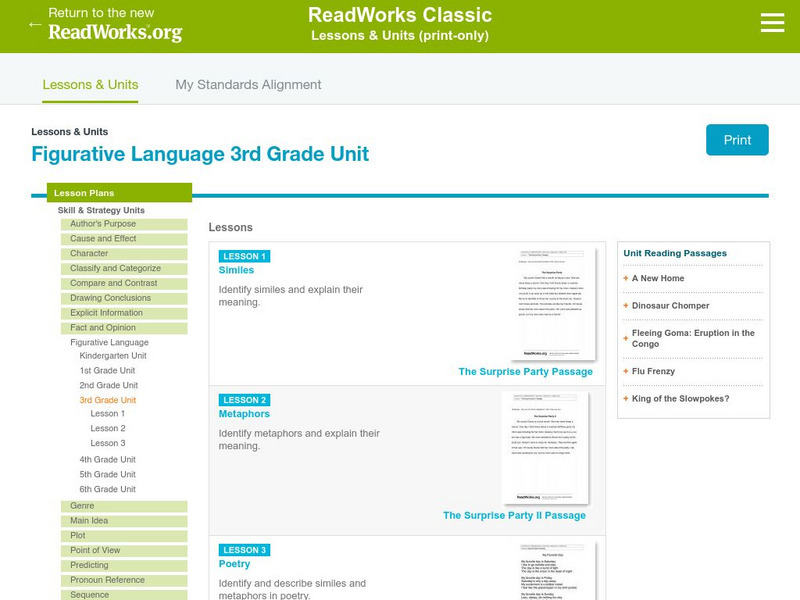800x600 pixels.
Task: Click The Surprise Party passage thumbnail
Action: point(553,304)
